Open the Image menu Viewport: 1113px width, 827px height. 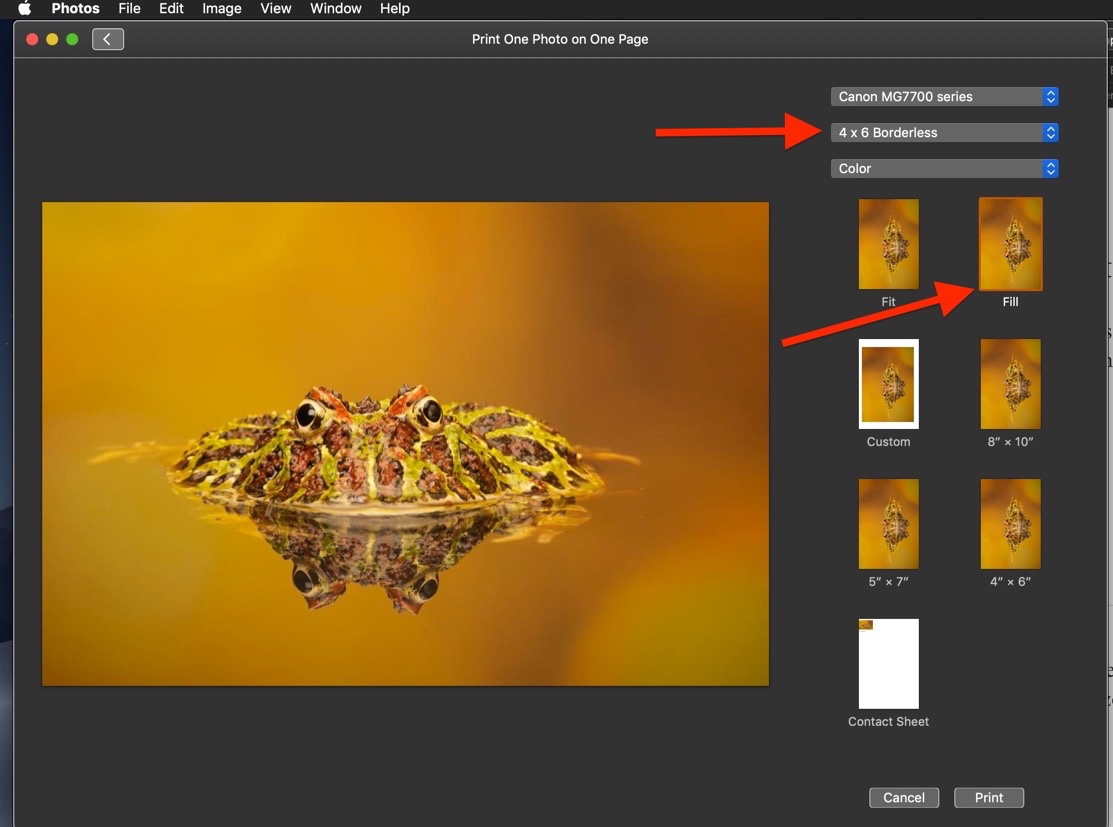pos(221,9)
